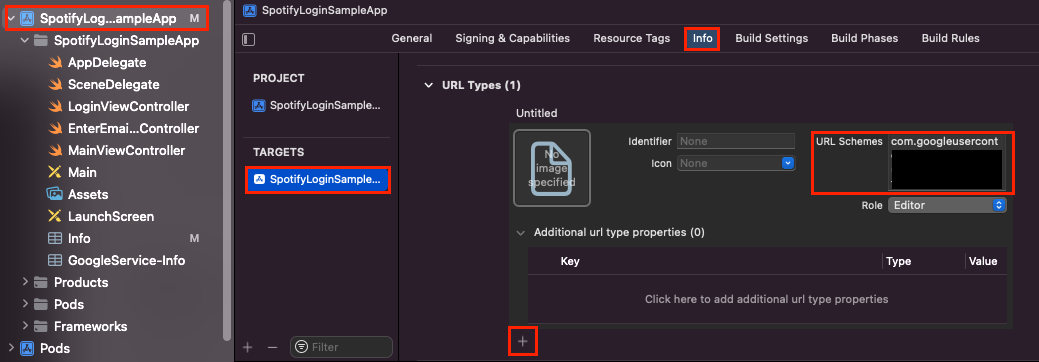Switch to the General tab
Image resolution: width=1039 pixels, height=362 pixels.
[411, 38]
